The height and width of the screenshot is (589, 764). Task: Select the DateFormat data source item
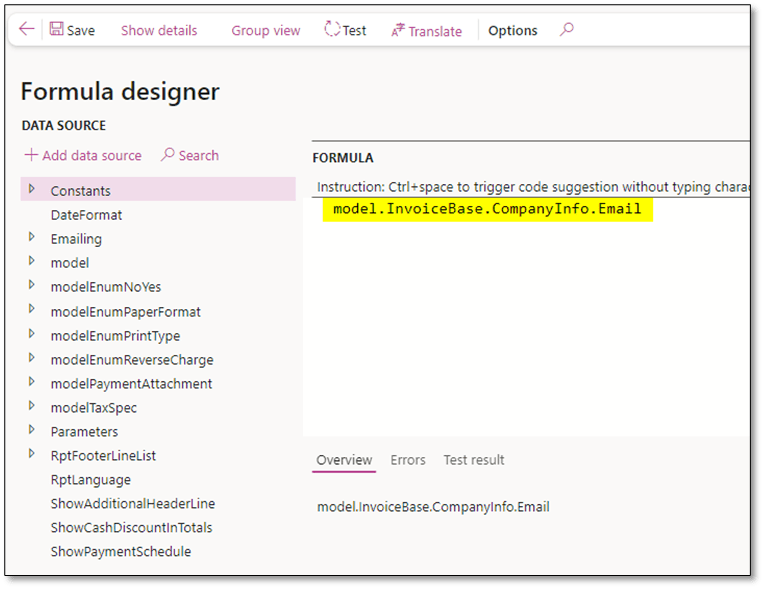tap(86, 214)
